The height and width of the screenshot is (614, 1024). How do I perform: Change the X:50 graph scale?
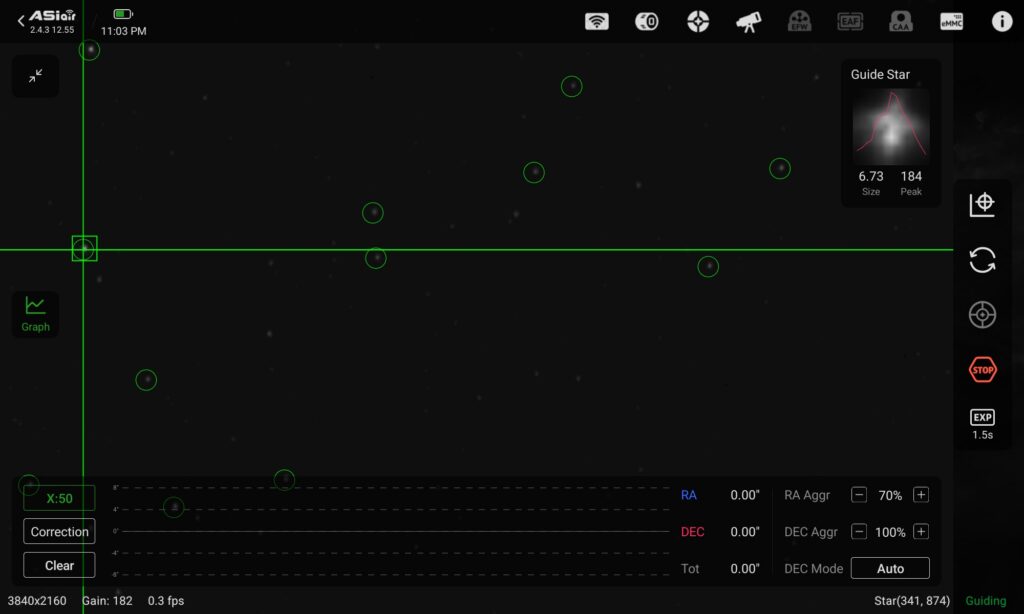[x=59, y=498]
